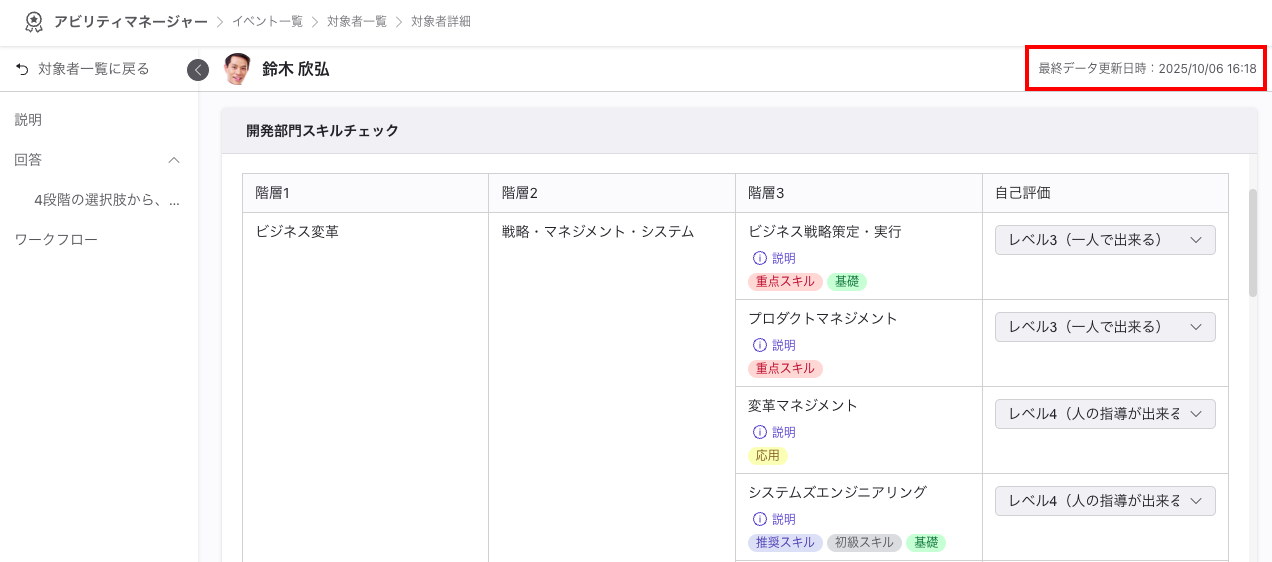
Task: Open the 自己評価 dropdown for システムズエンジニアリング
Action: point(1105,501)
